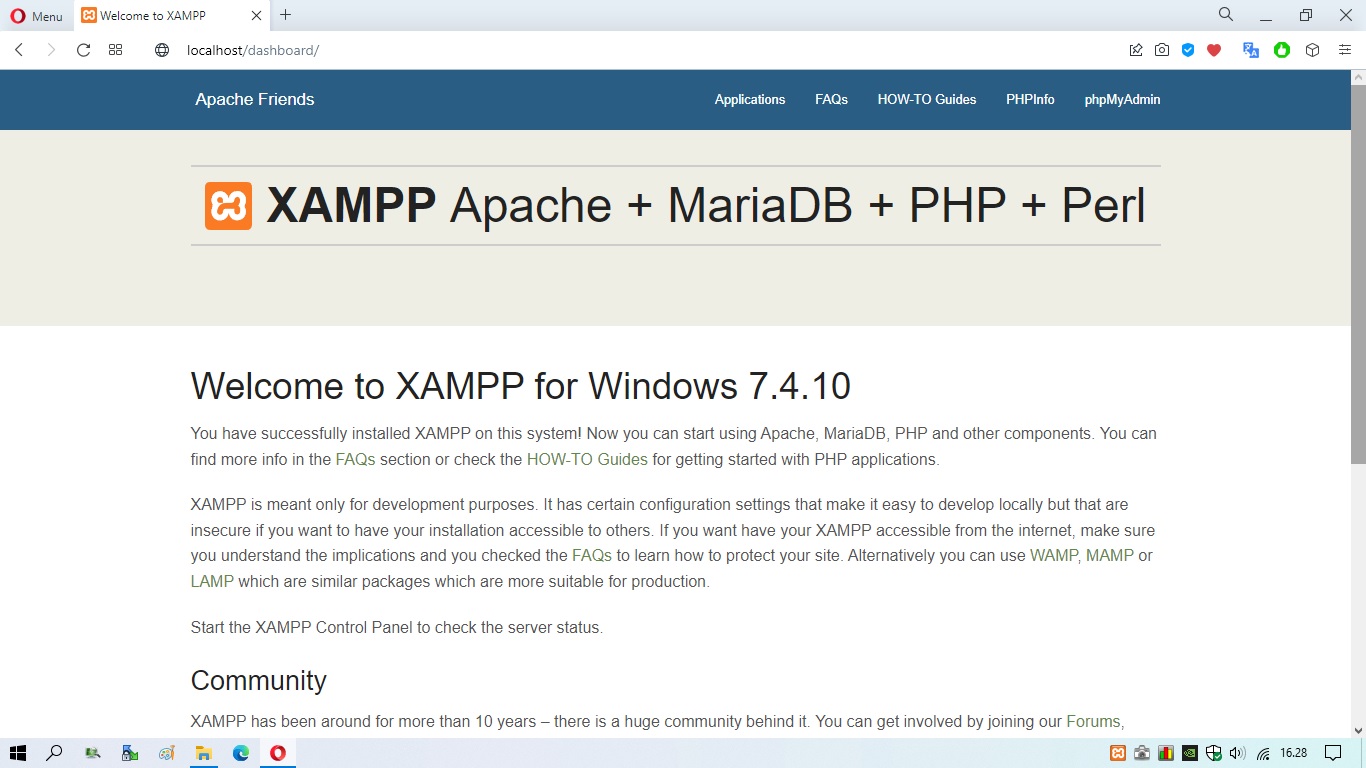Open the extensions cube icon
The image size is (1366, 768).
pos(1313,50)
